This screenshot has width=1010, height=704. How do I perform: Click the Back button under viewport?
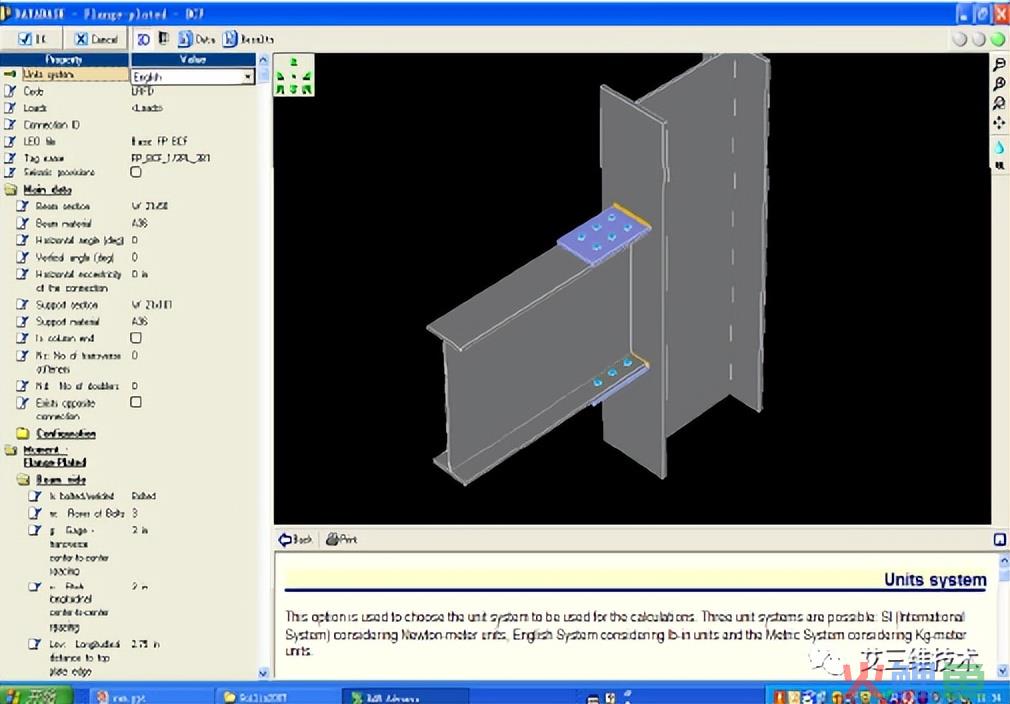pos(296,539)
